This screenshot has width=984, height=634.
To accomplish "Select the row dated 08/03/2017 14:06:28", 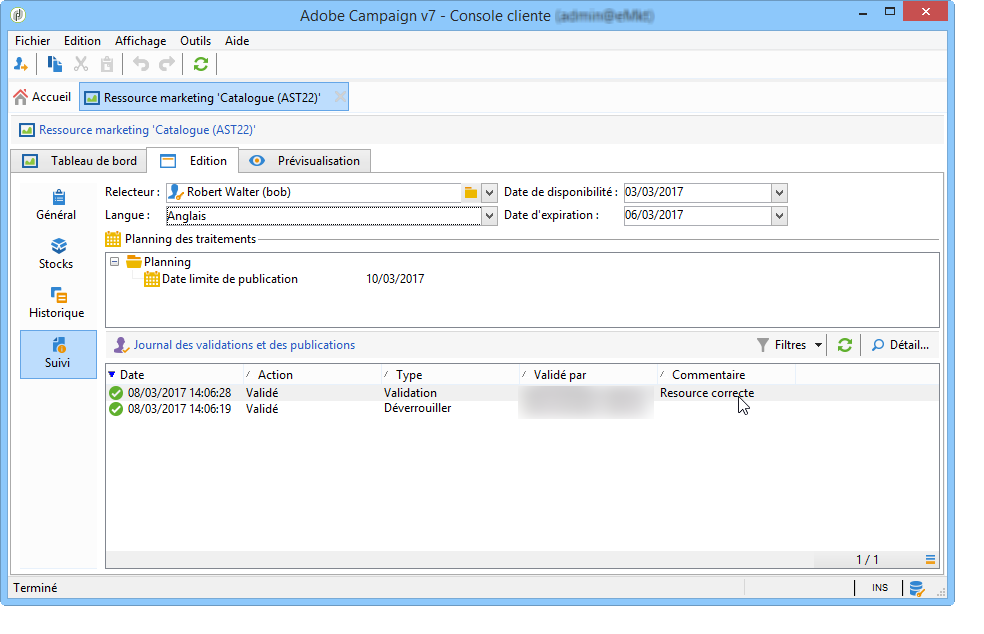I will (x=522, y=393).
